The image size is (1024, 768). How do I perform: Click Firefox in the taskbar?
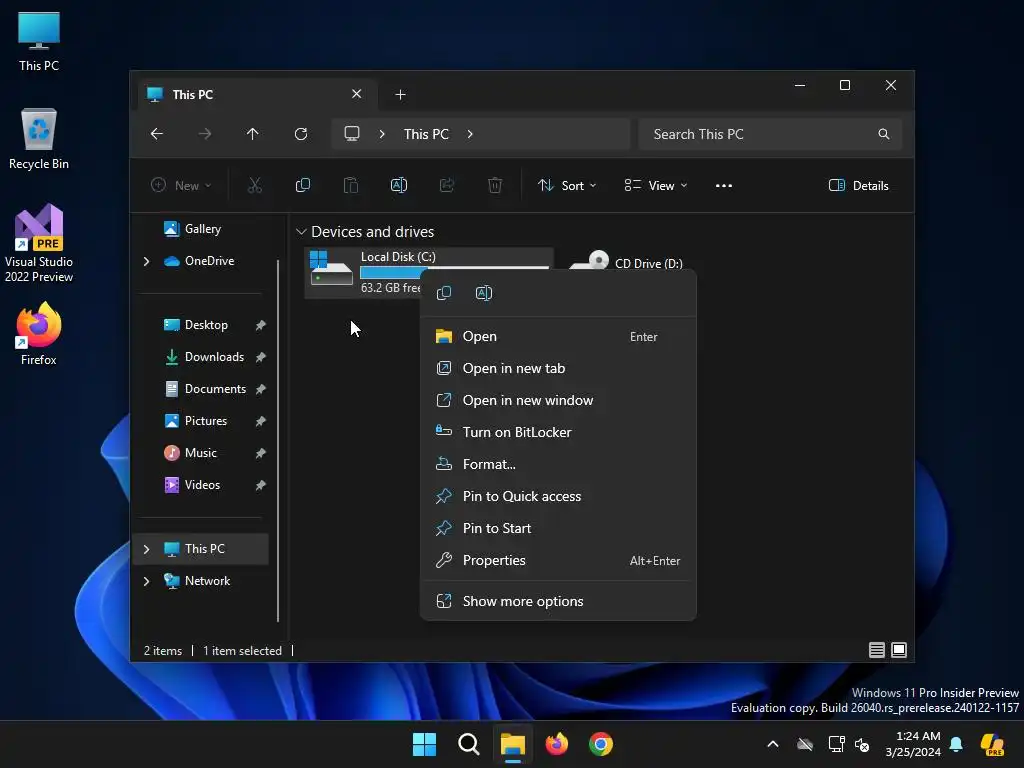[x=556, y=744]
